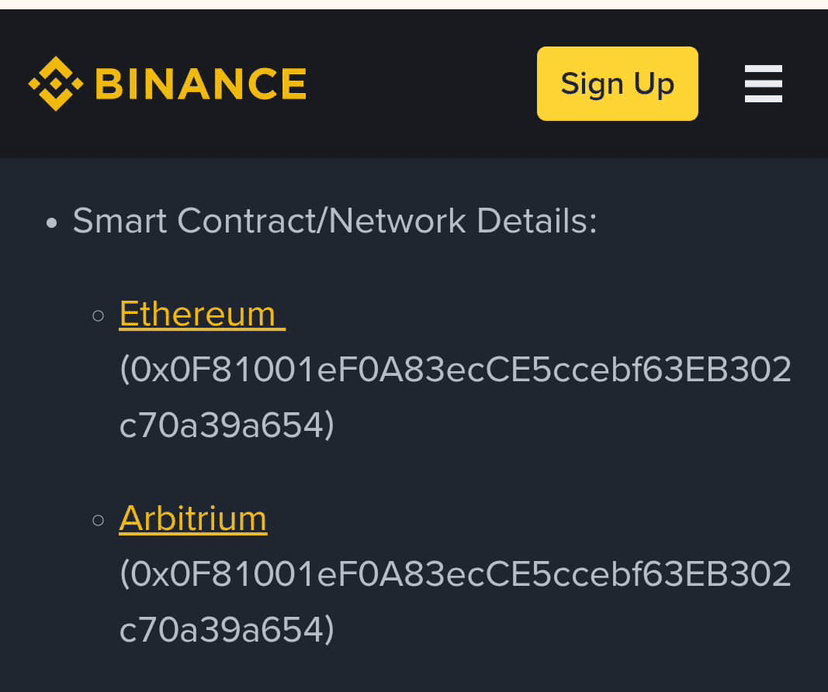
Task: Click the hollow bullet beside Ethereum
Action: click(98, 316)
